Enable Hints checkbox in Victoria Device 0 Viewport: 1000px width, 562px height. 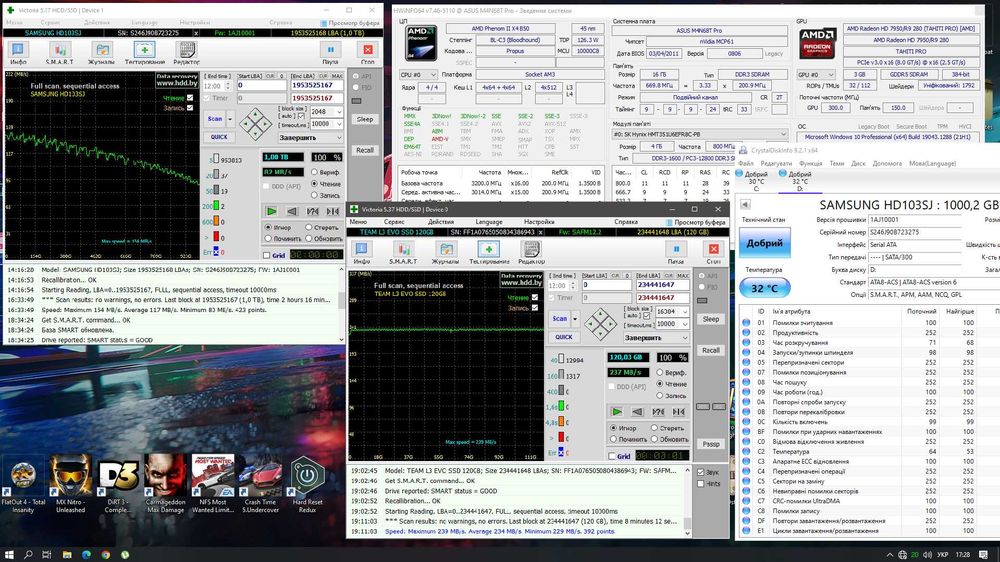point(700,484)
